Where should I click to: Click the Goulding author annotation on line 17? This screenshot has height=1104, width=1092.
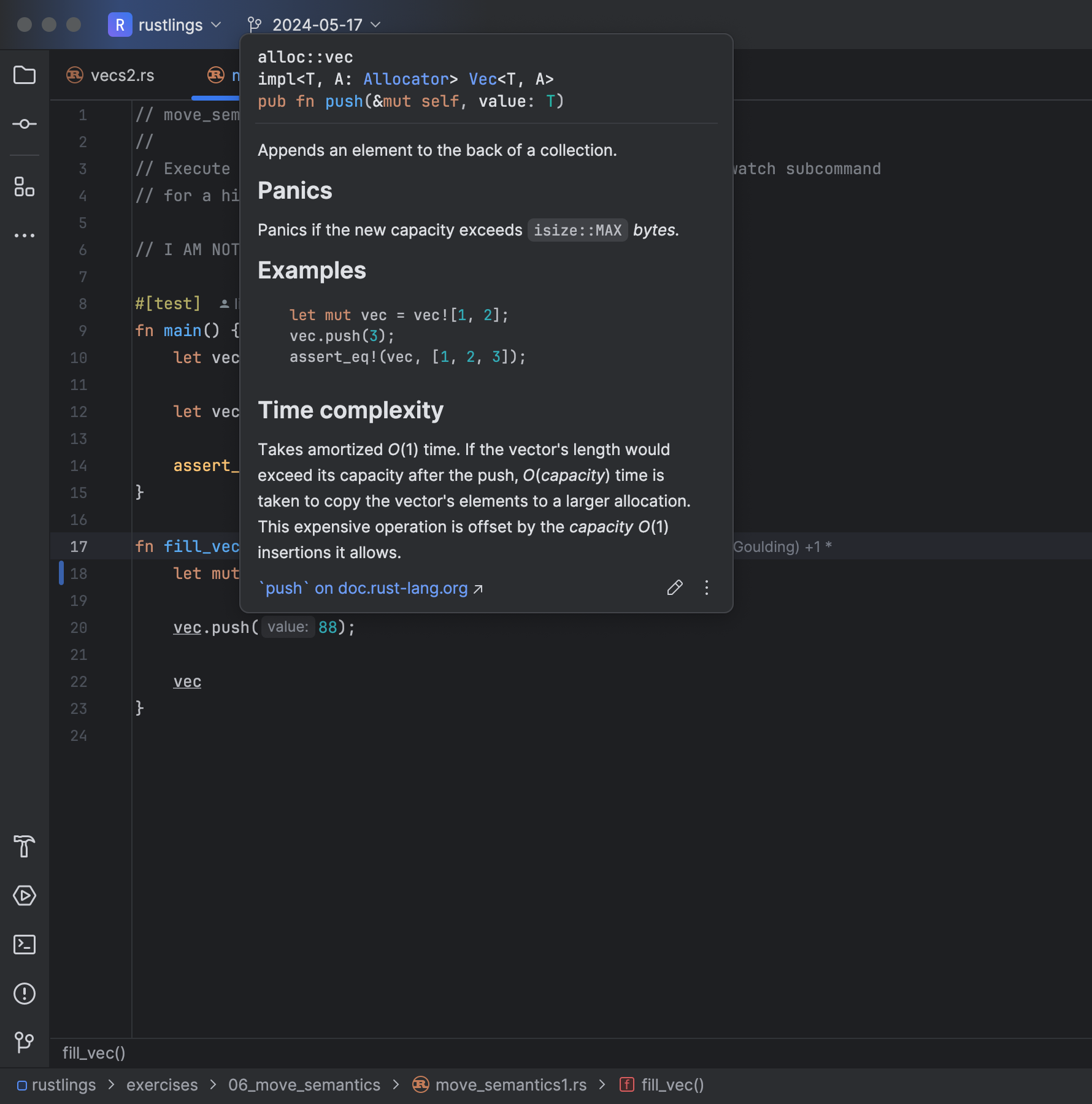[x=782, y=546]
